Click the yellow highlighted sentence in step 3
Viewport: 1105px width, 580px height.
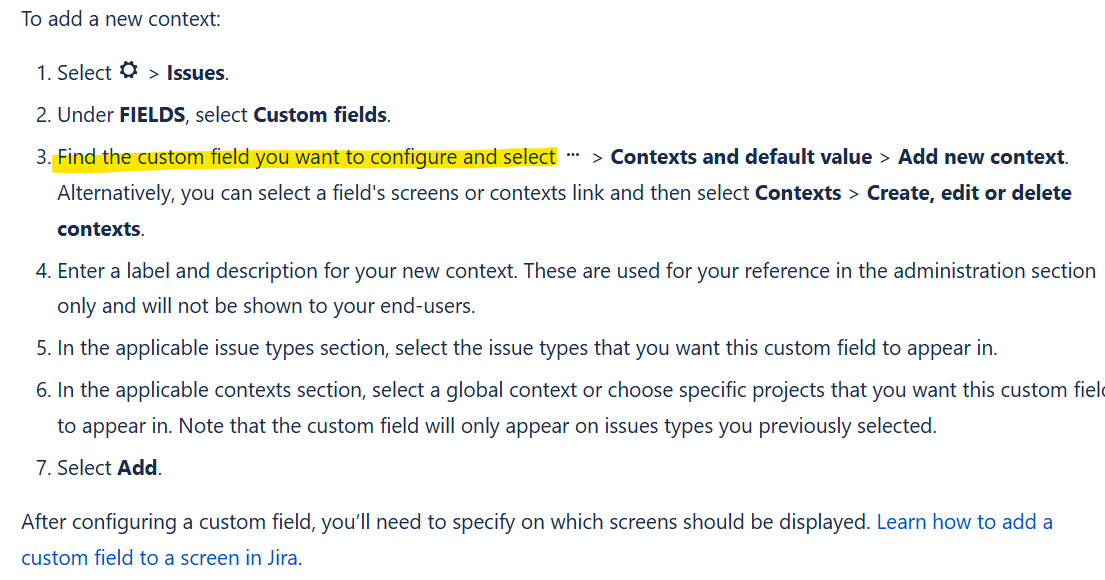pyautogui.click(x=307, y=157)
